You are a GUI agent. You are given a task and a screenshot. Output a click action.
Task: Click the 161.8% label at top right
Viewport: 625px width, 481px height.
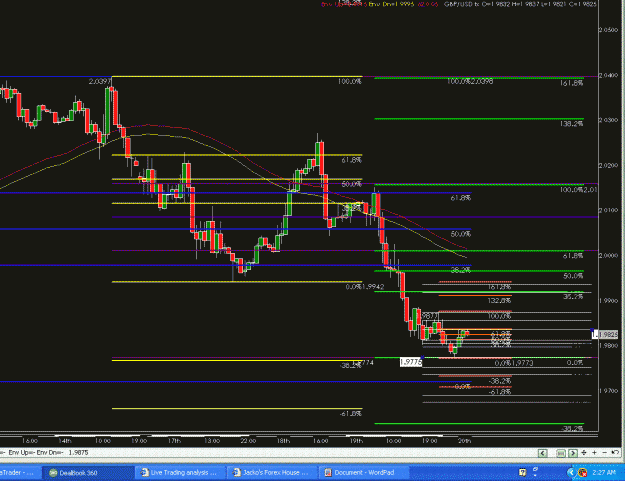(572, 83)
